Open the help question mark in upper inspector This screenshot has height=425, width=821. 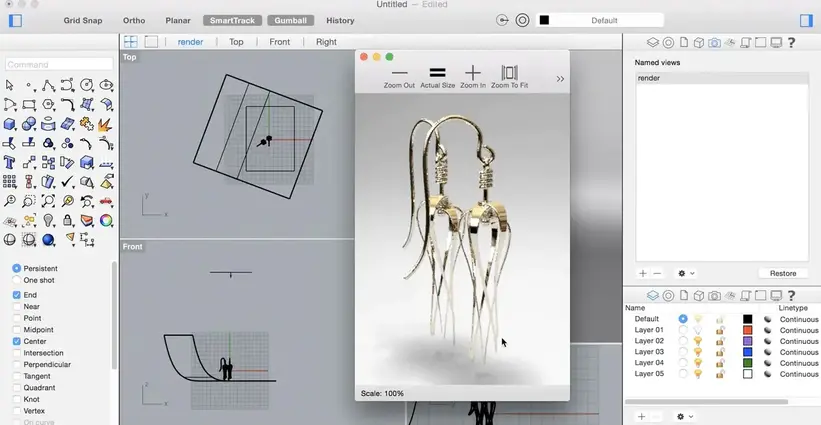click(792, 43)
